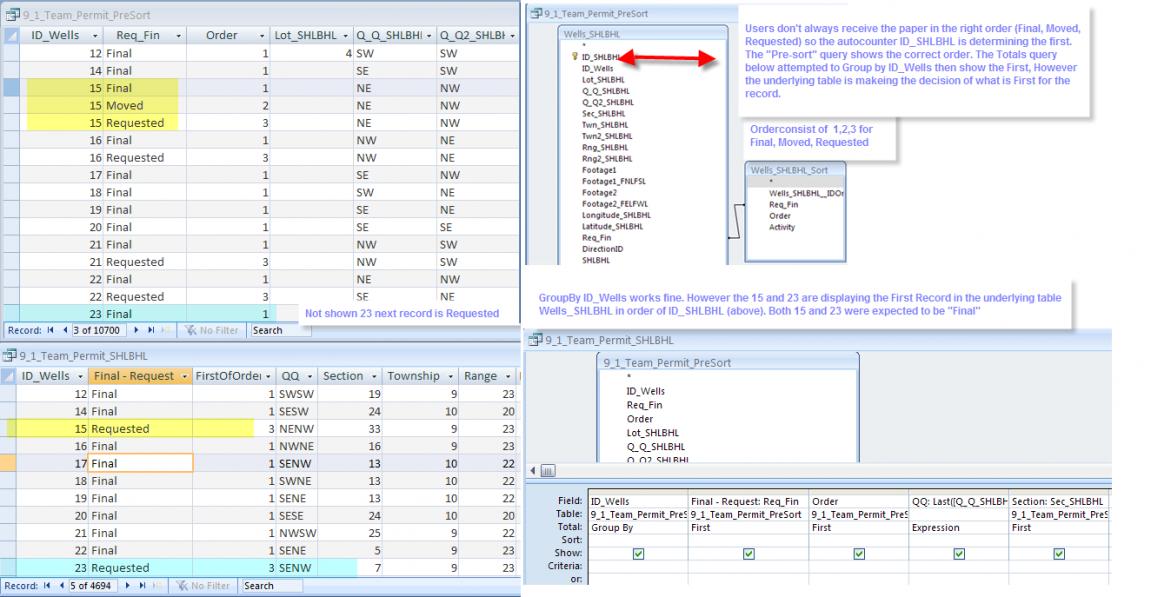Click record number box showing 5 of 4694
The height and width of the screenshot is (597, 1151).
[x=92, y=586]
